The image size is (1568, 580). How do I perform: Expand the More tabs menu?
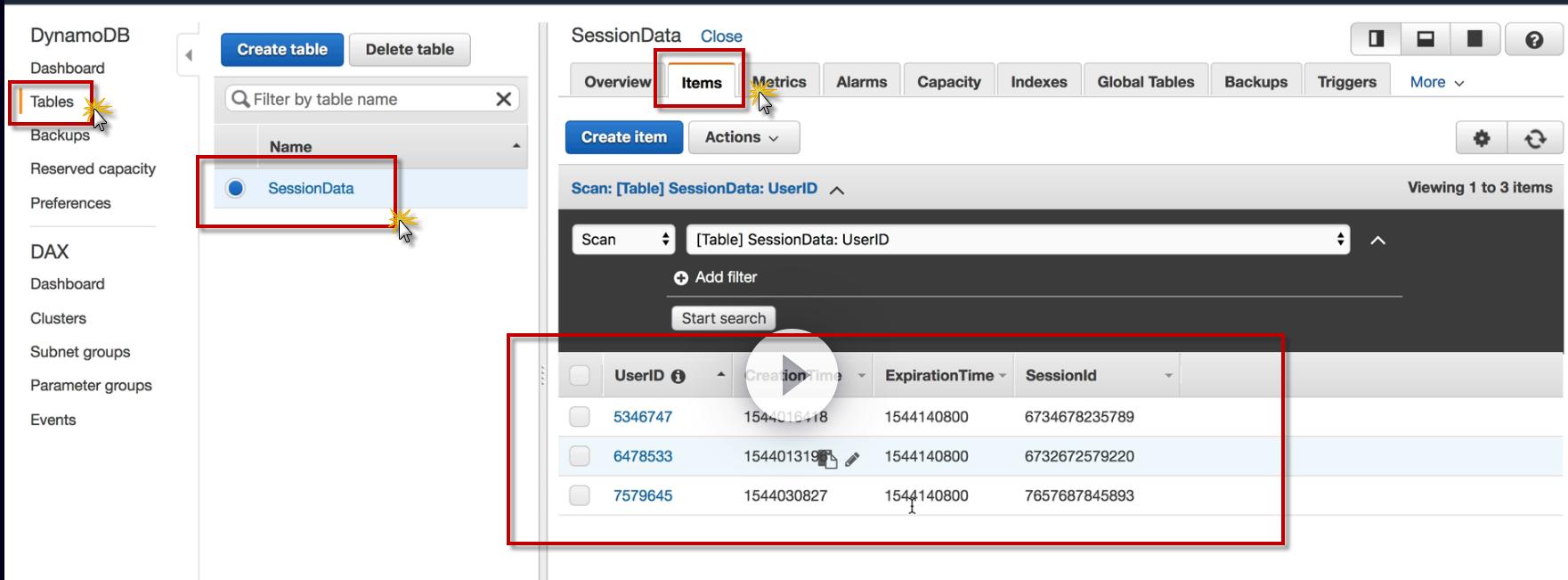click(x=1436, y=82)
